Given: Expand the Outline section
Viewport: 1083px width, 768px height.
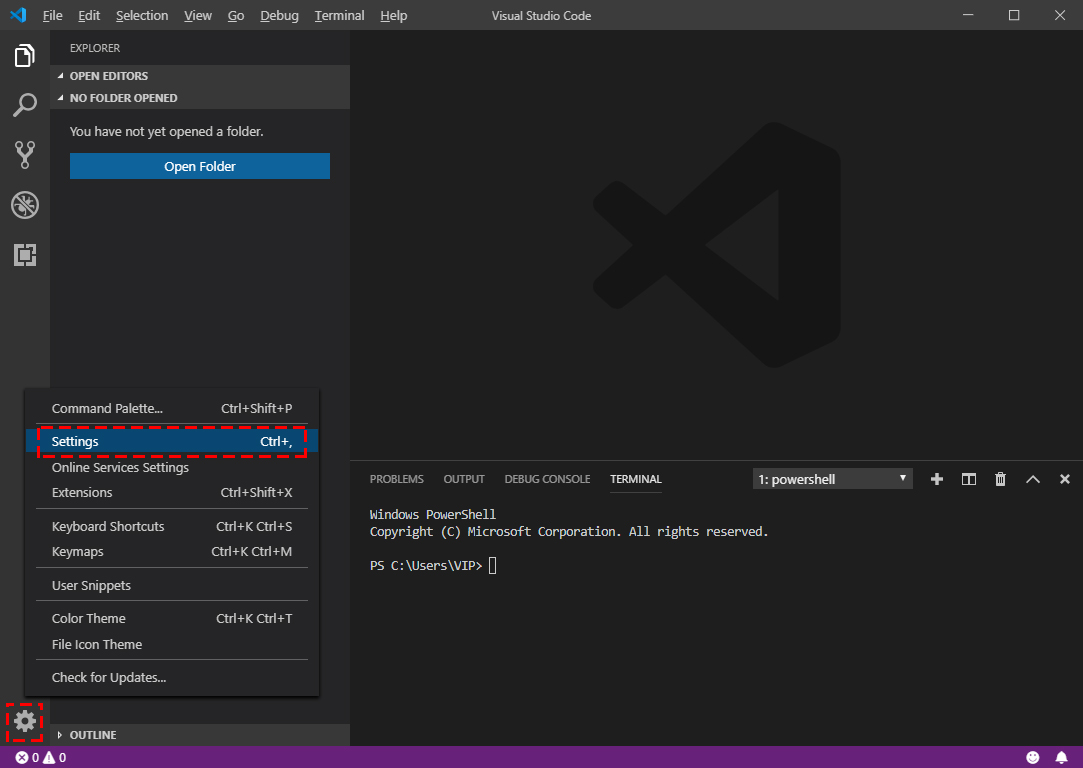Looking at the screenshot, I should [x=202, y=735].
